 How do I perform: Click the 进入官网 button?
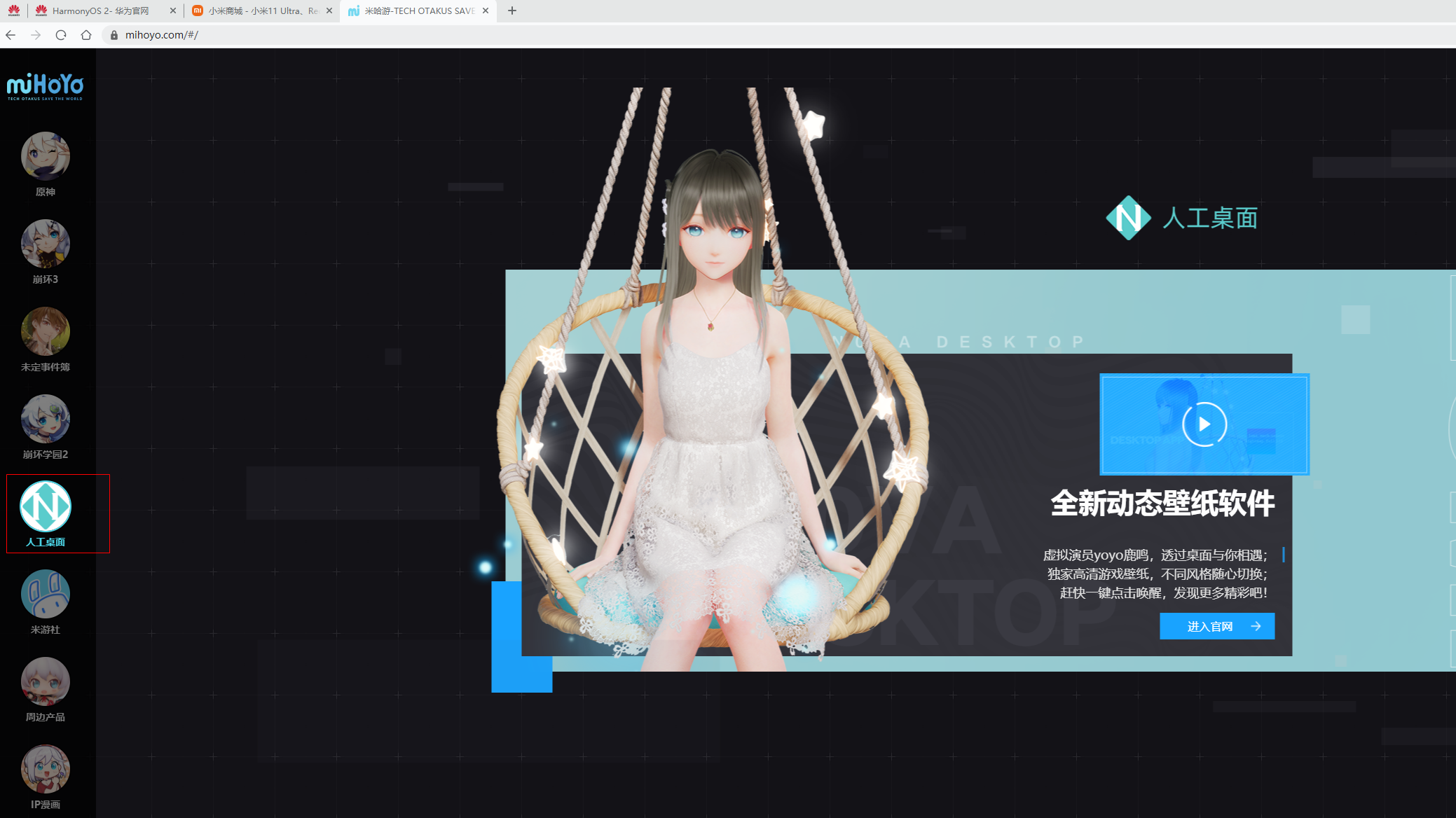(1216, 626)
